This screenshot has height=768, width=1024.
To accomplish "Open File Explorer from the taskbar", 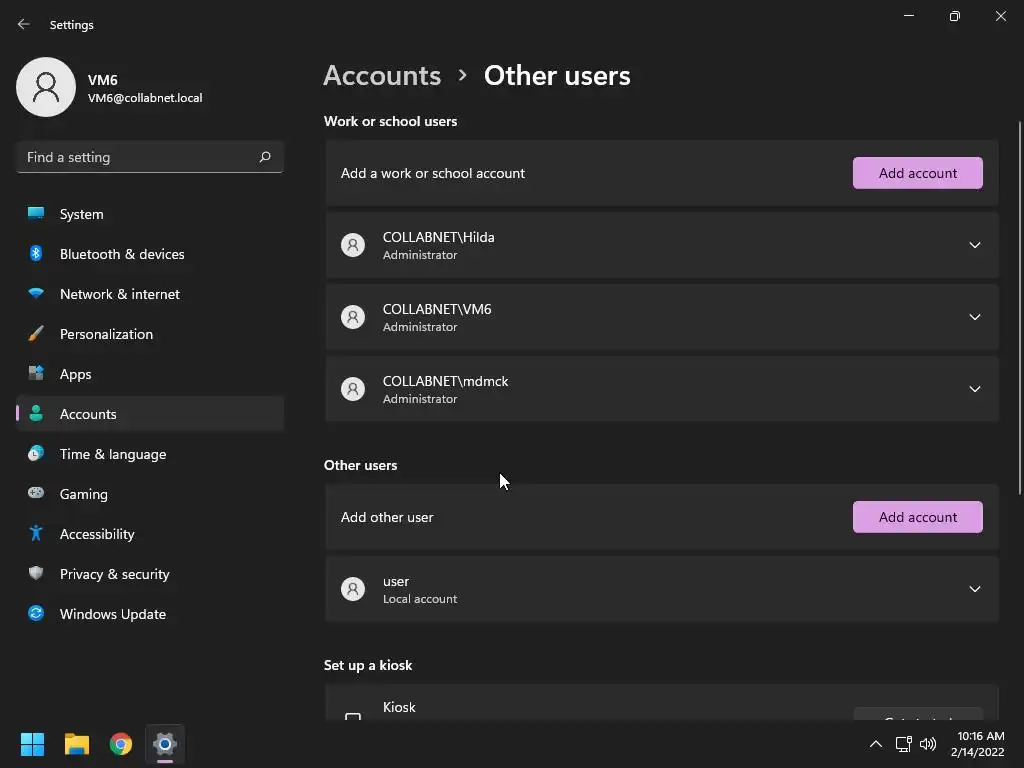I will (x=77, y=744).
